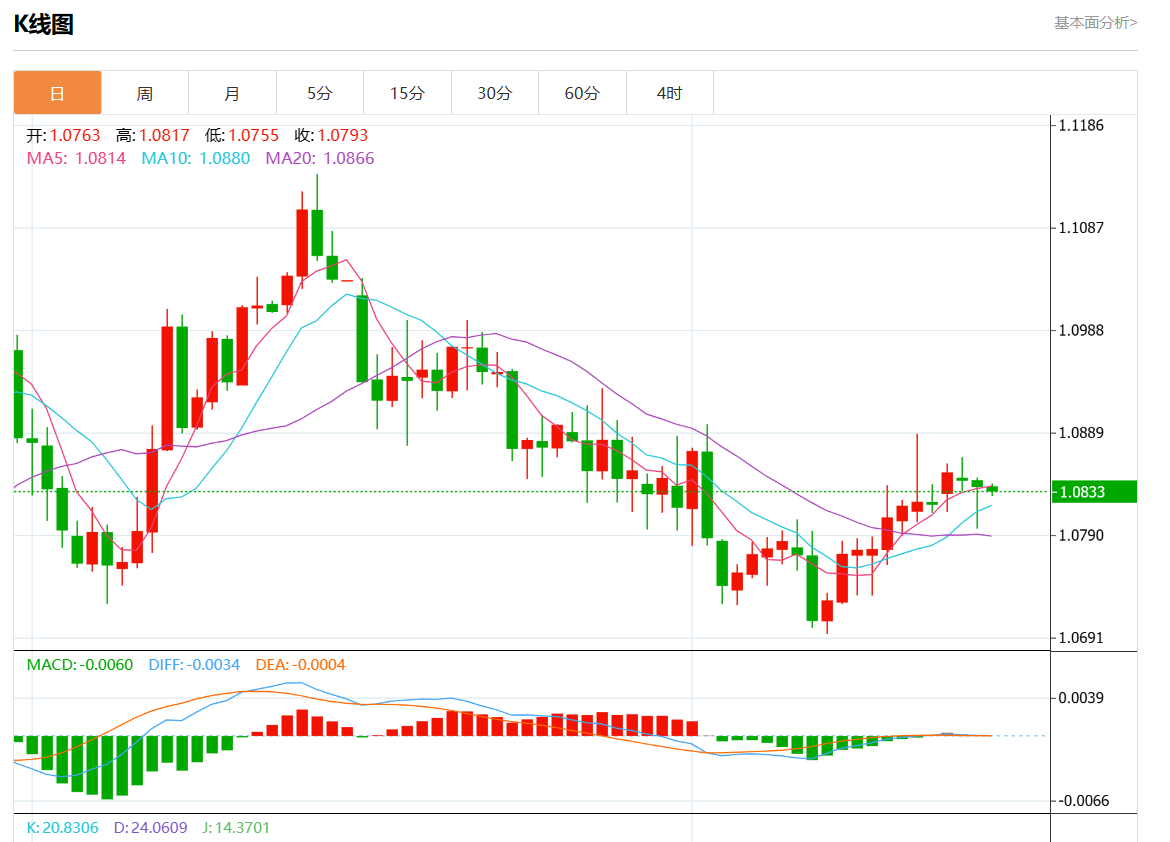Click the closing price 1.0793

342,135
